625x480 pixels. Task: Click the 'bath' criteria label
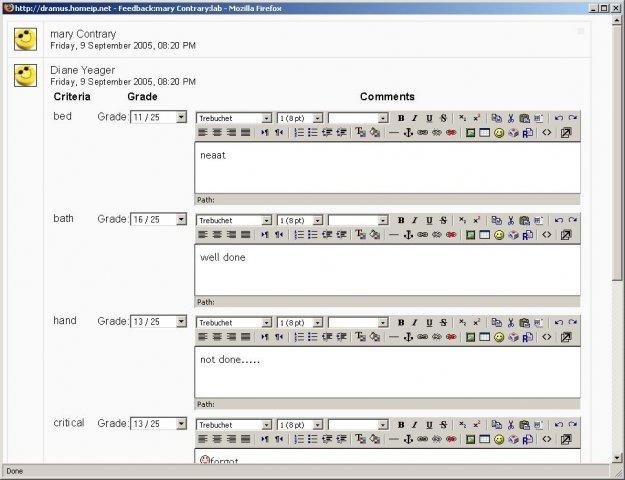63,218
